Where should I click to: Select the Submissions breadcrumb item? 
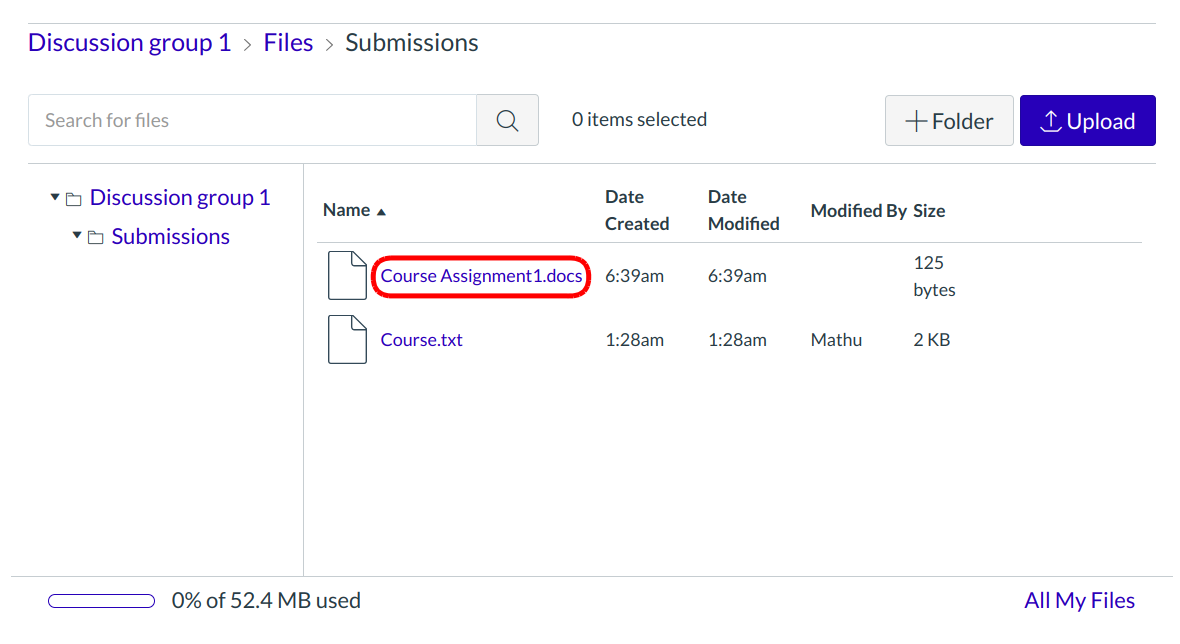pos(411,42)
